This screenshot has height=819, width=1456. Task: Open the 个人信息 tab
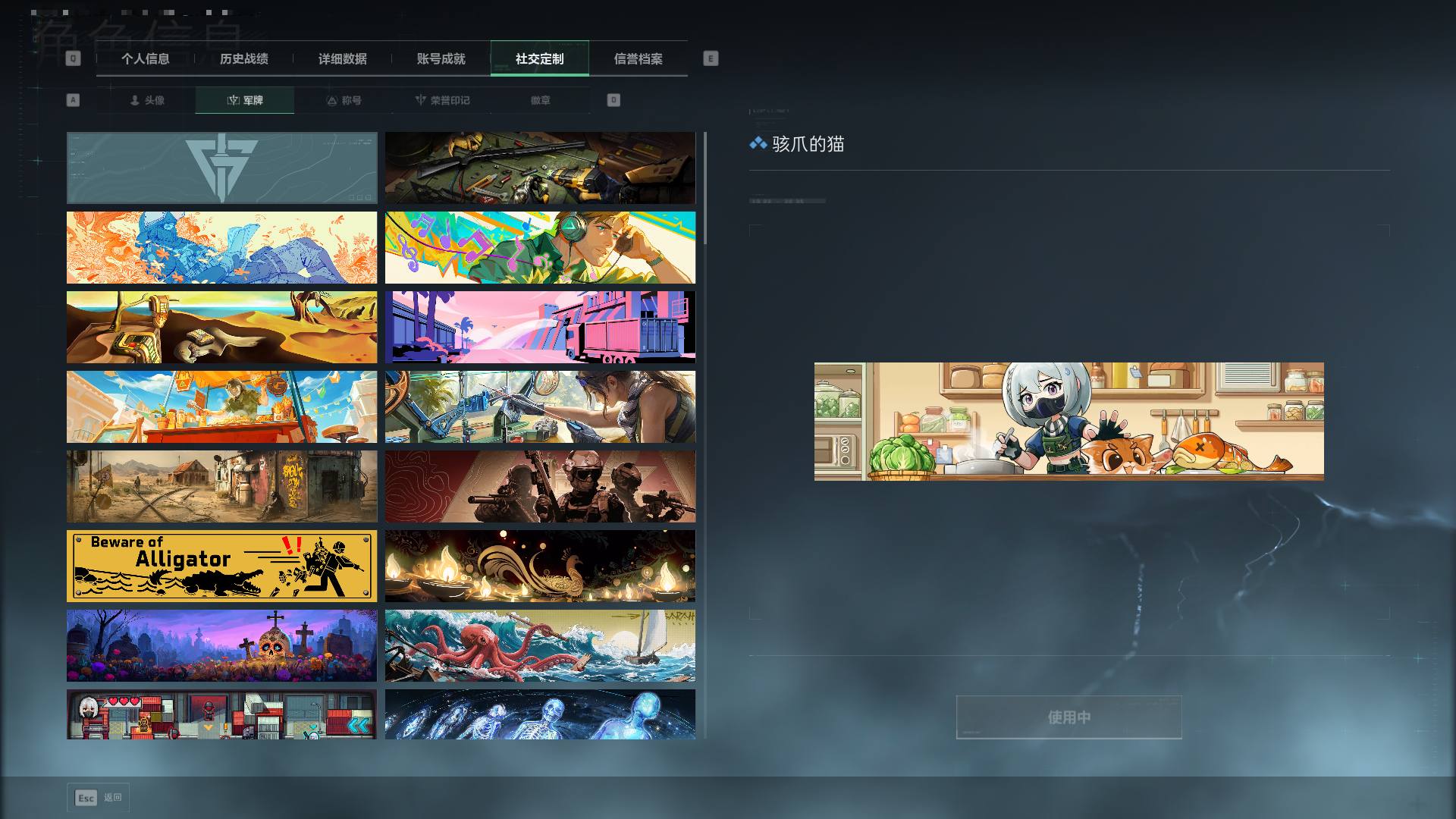pyautogui.click(x=145, y=58)
